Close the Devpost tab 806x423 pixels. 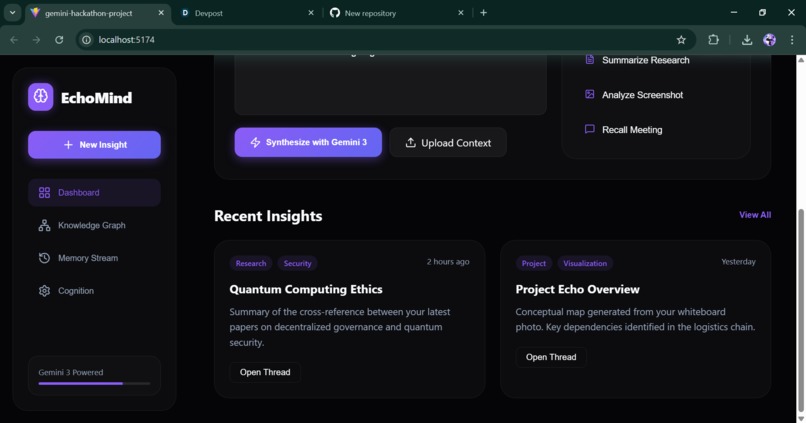pos(311,13)
